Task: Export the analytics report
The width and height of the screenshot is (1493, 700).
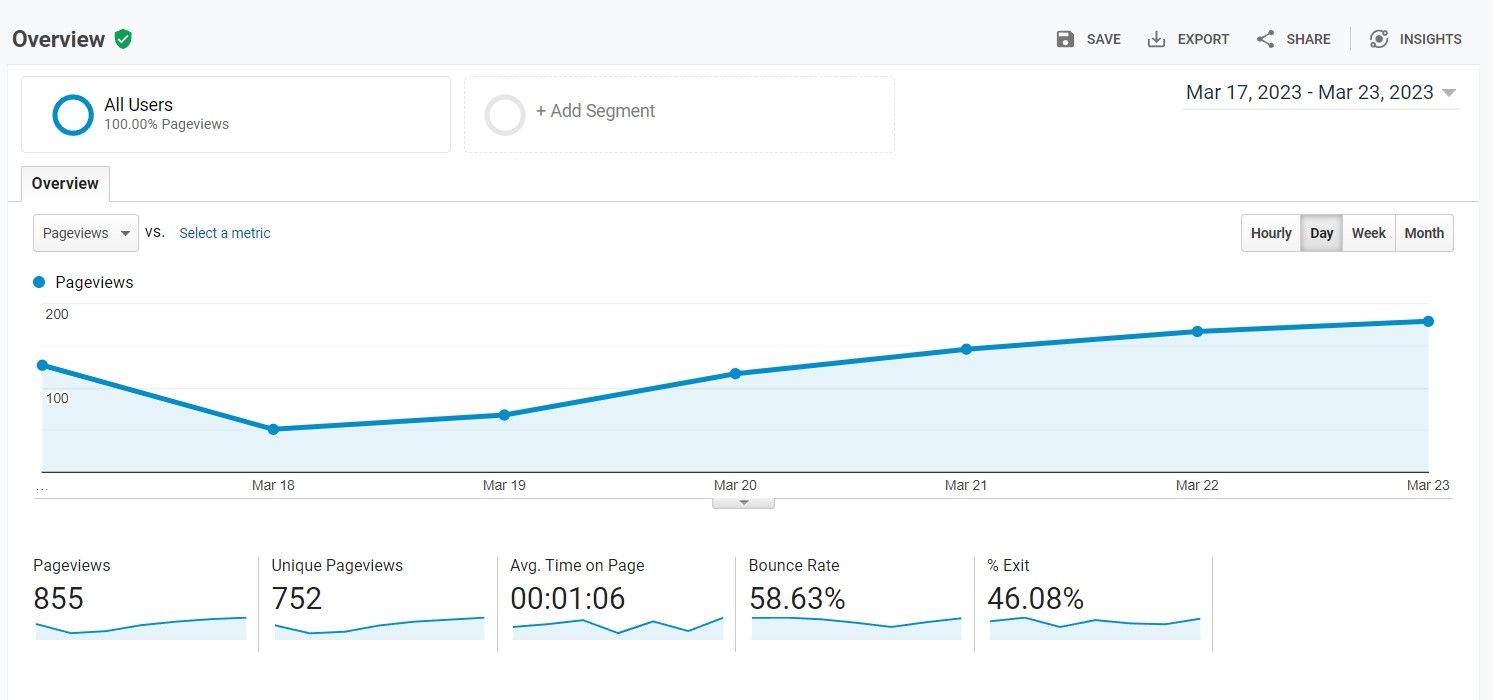Action: (x=1188, y=39)
